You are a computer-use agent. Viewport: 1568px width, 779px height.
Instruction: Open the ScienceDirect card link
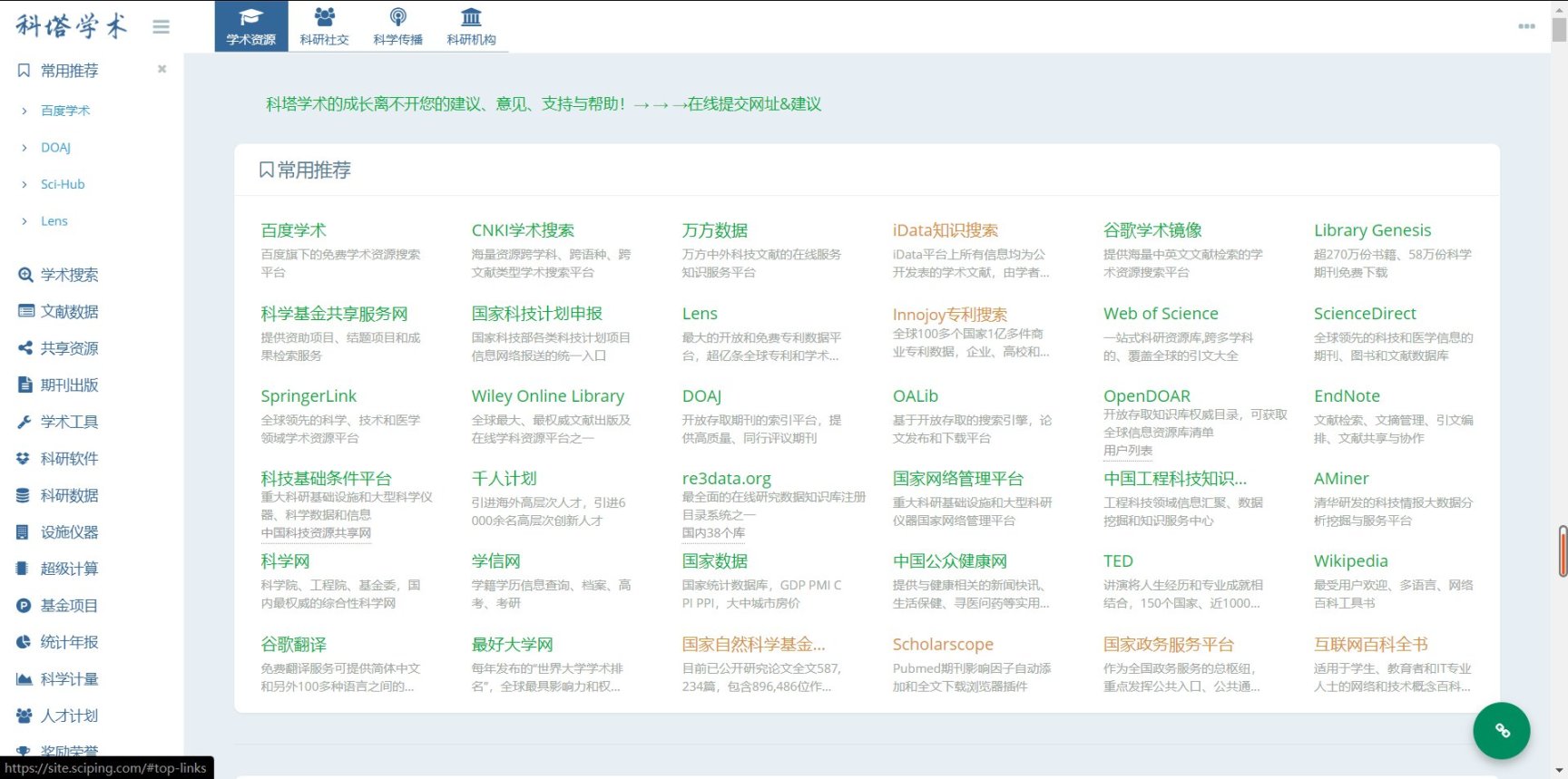(x=1365, y=314)
